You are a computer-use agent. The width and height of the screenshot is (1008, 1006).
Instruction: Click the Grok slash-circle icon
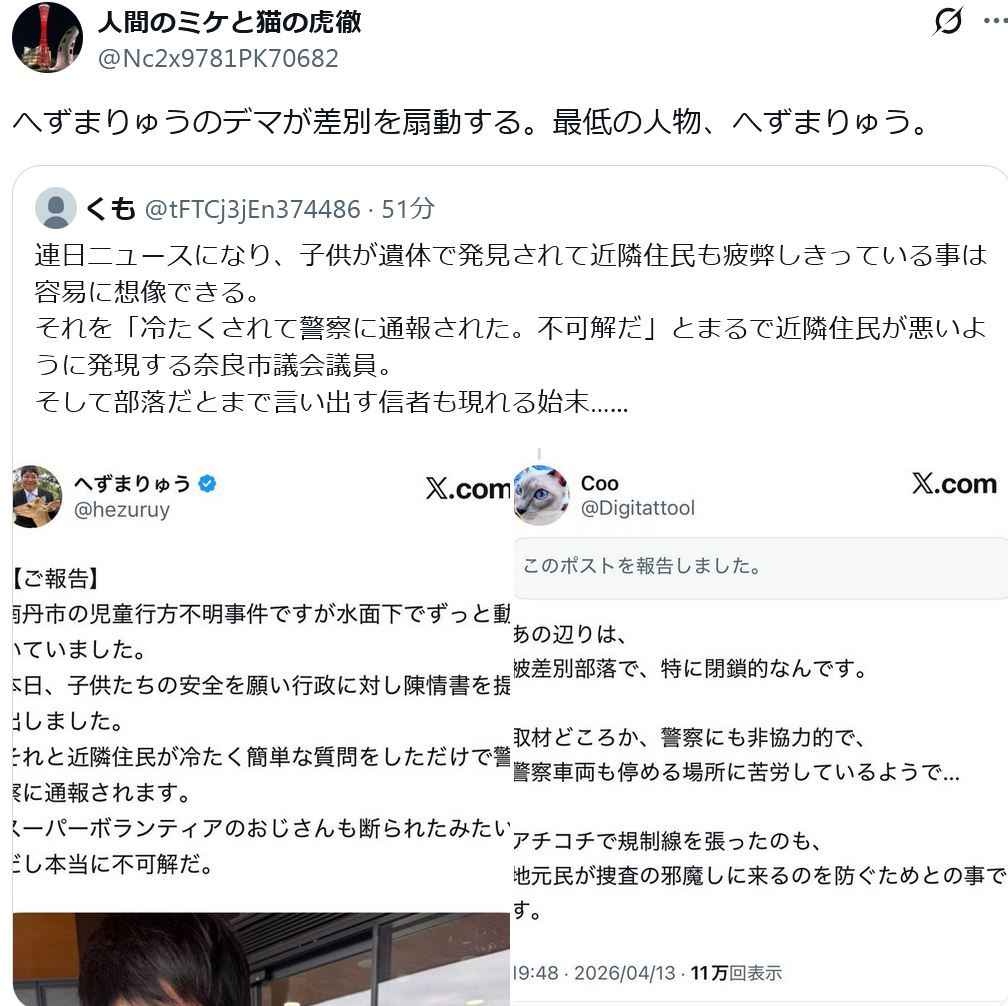point(948,21)
